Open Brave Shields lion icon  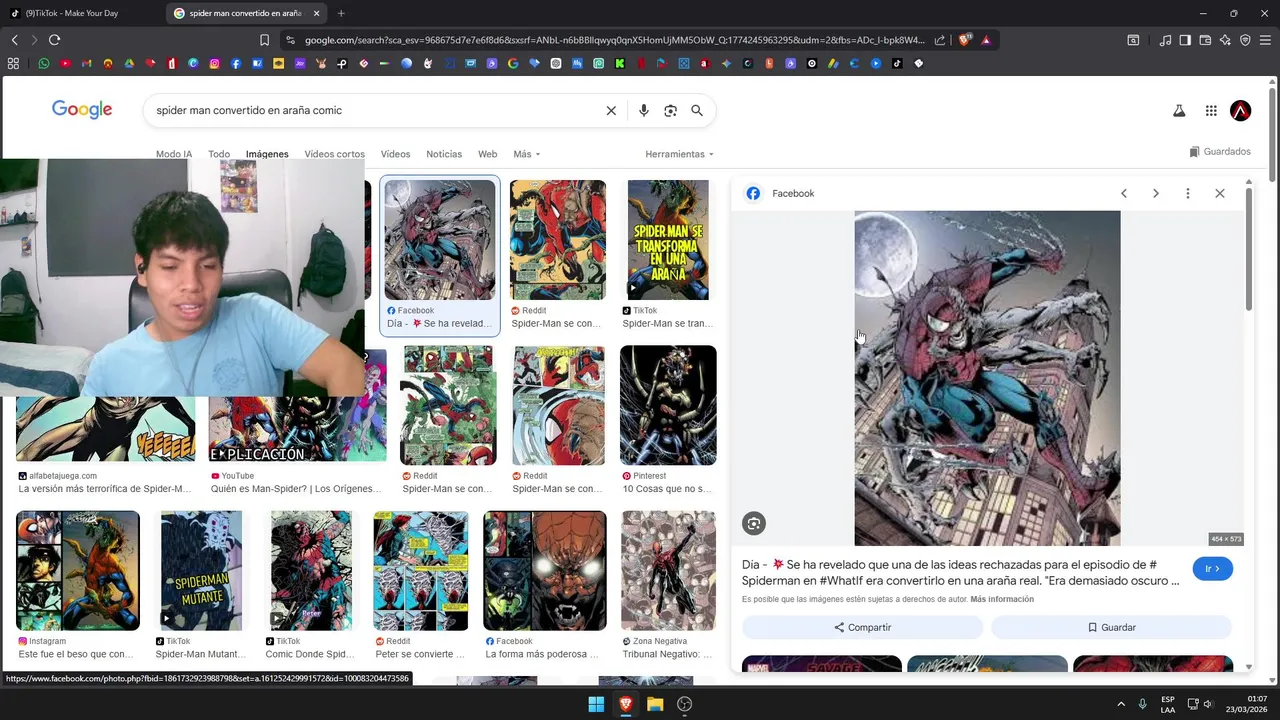pos(964,40)
